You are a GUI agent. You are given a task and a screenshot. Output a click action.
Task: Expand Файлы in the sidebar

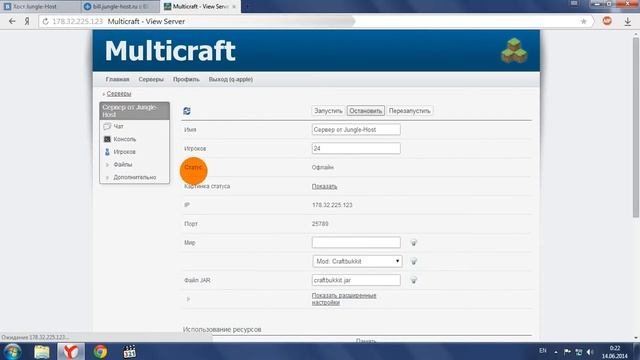tap(122, 164)
